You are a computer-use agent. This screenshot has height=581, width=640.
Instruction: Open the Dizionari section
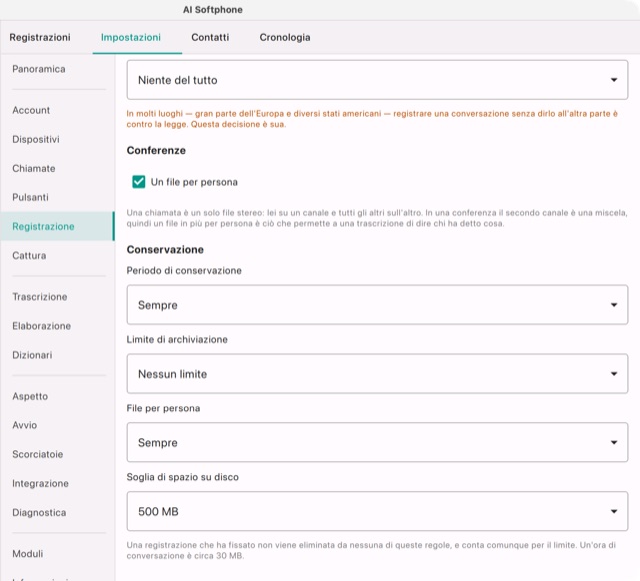tap(58, 355)
